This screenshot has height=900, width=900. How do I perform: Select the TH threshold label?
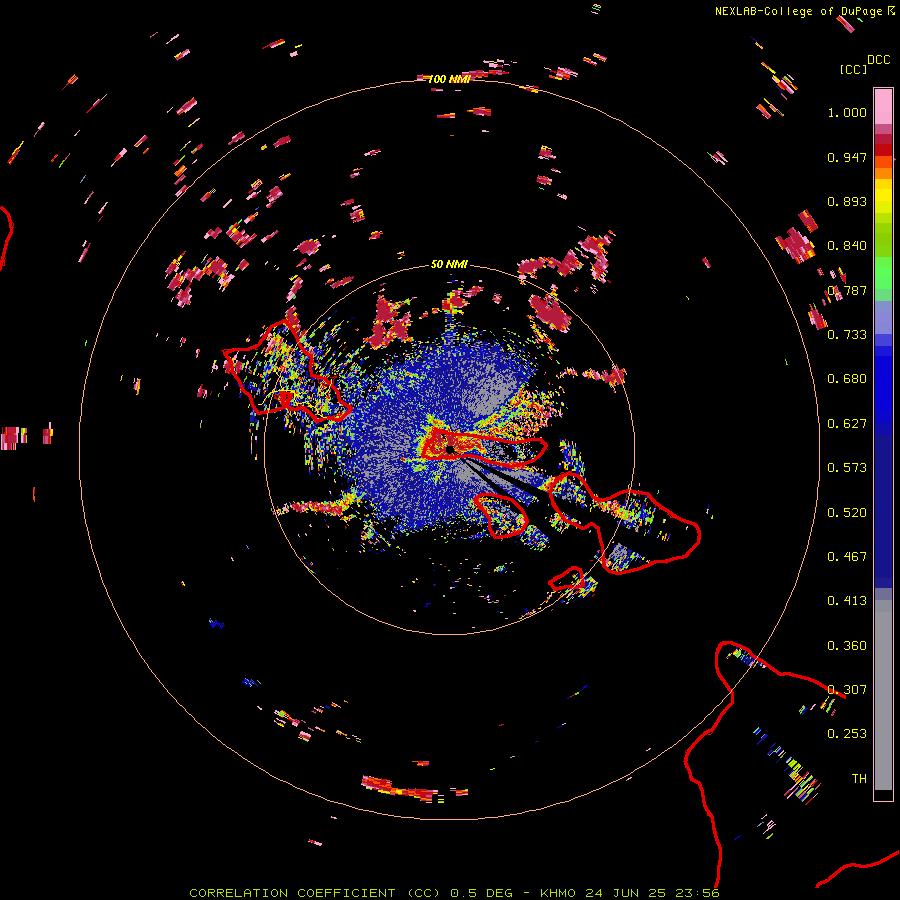859,779
